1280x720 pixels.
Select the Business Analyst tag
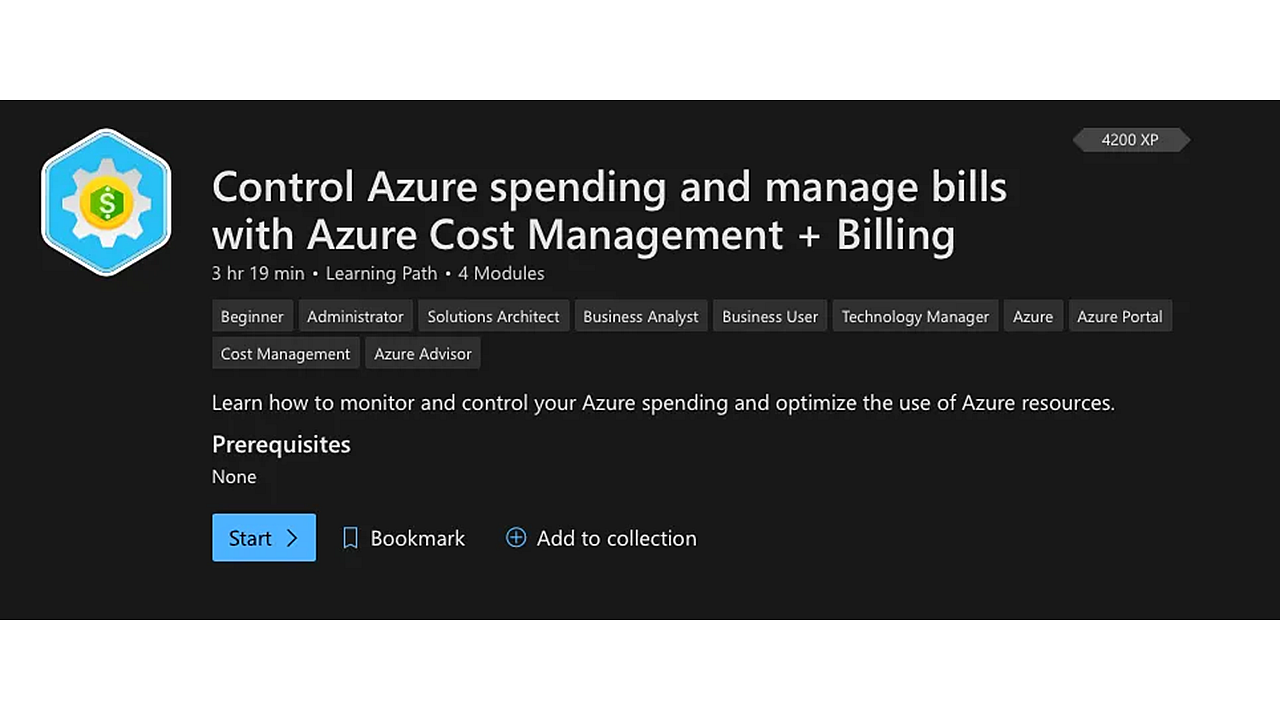[641, 316]
